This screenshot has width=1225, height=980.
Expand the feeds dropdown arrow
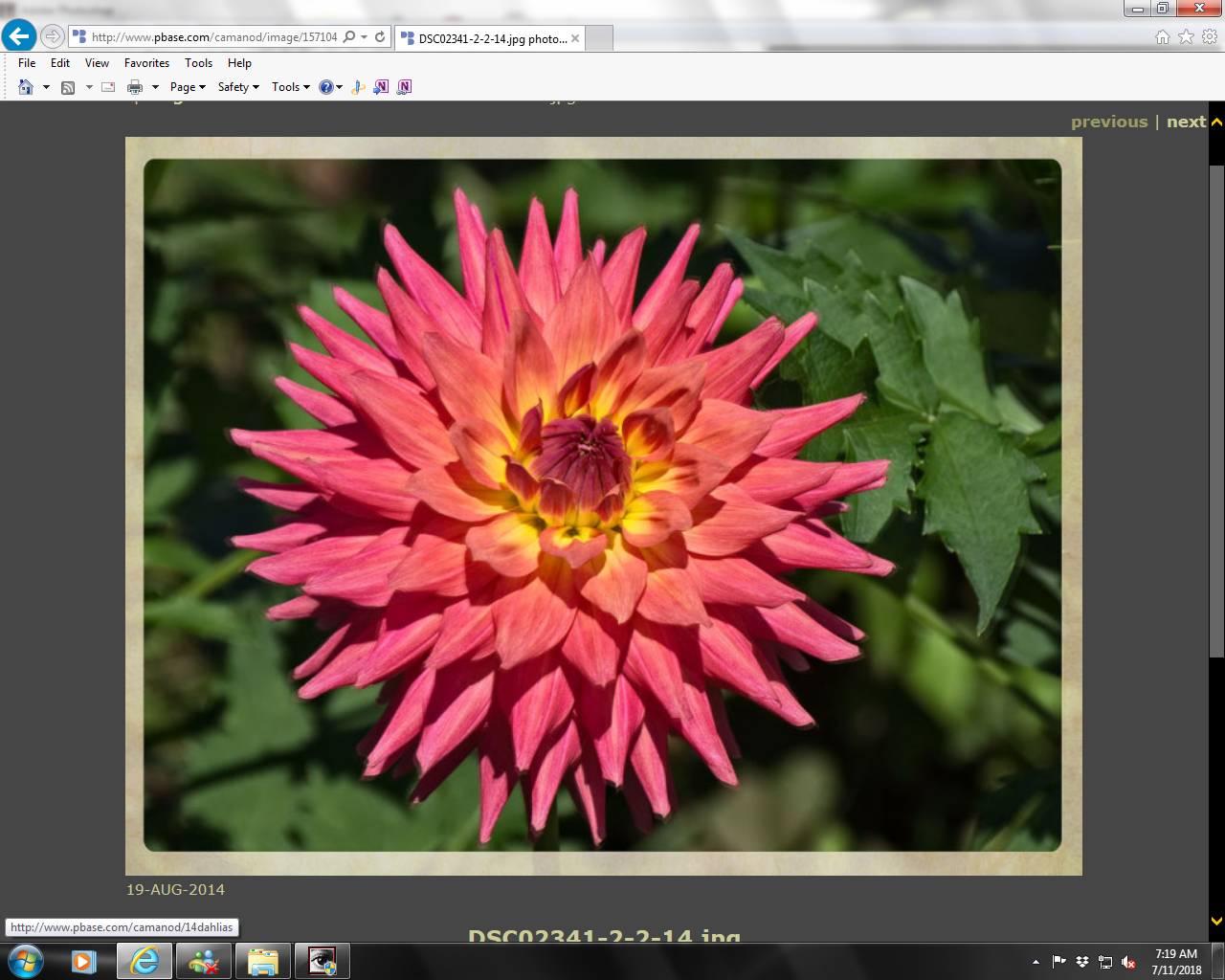tap(89, 87)
